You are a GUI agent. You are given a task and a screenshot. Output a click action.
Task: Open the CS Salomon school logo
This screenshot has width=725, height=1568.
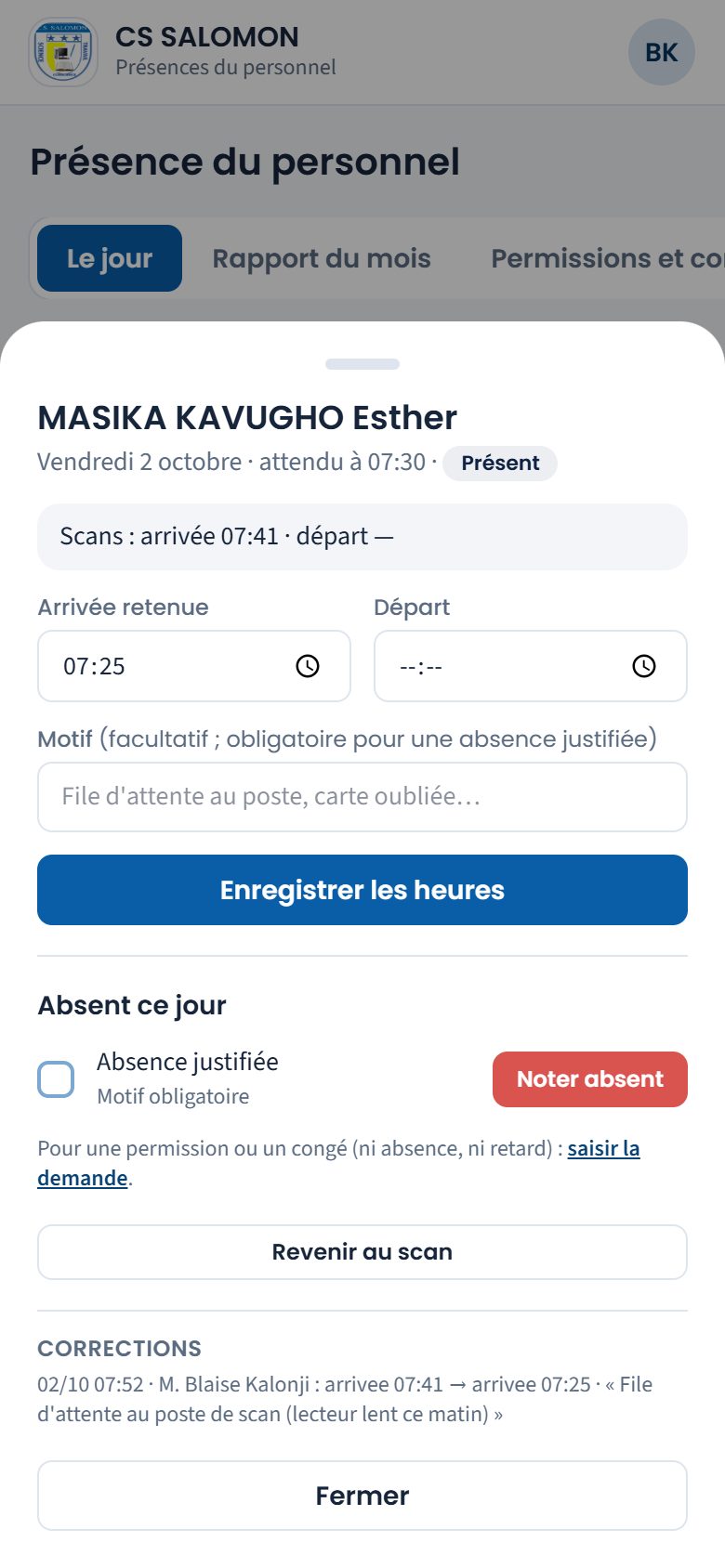(63, 52)
